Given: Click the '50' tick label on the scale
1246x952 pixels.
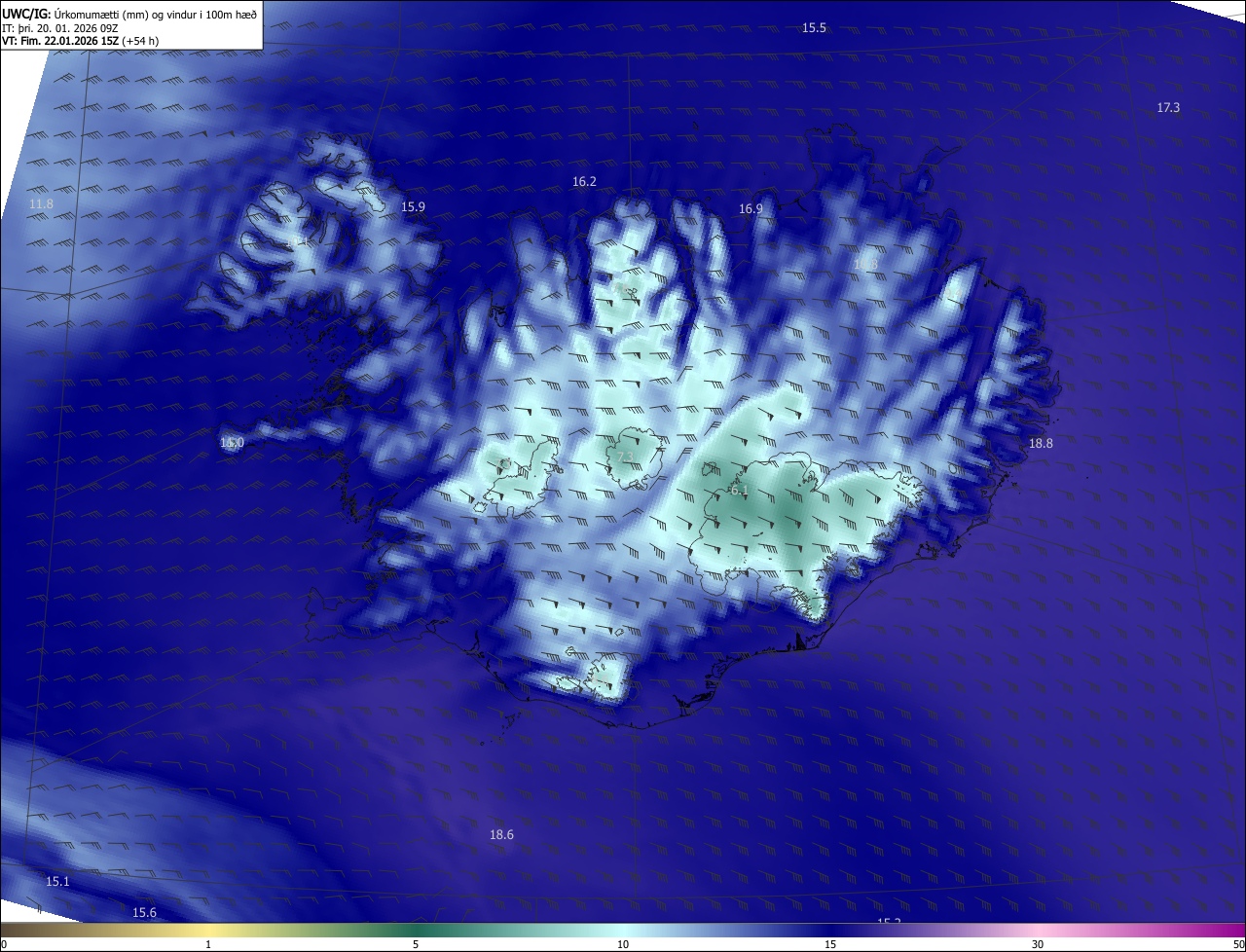Looking at the screenshot, I should point(1238,945).
